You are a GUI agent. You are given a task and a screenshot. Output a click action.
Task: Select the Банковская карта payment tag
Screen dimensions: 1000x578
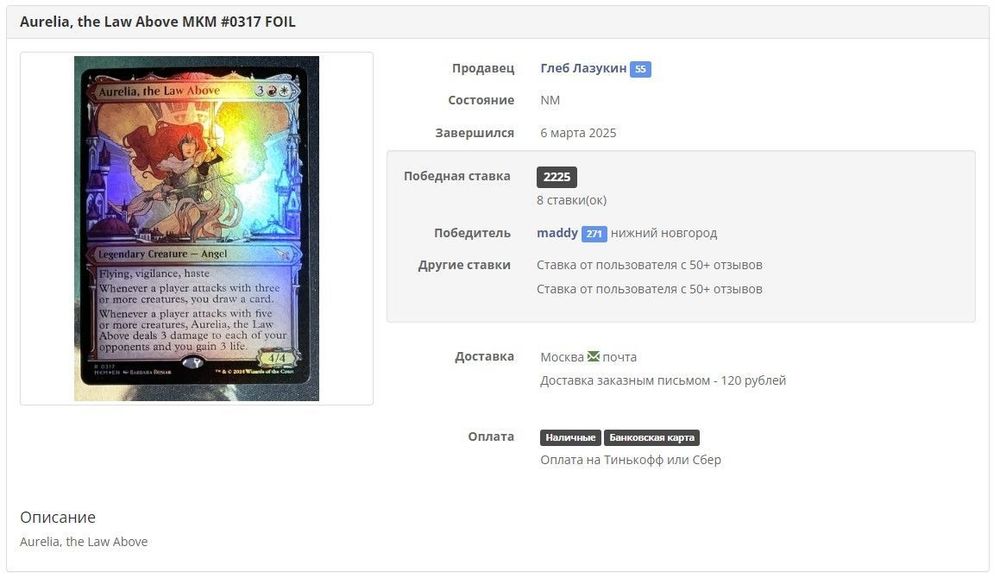652,438
